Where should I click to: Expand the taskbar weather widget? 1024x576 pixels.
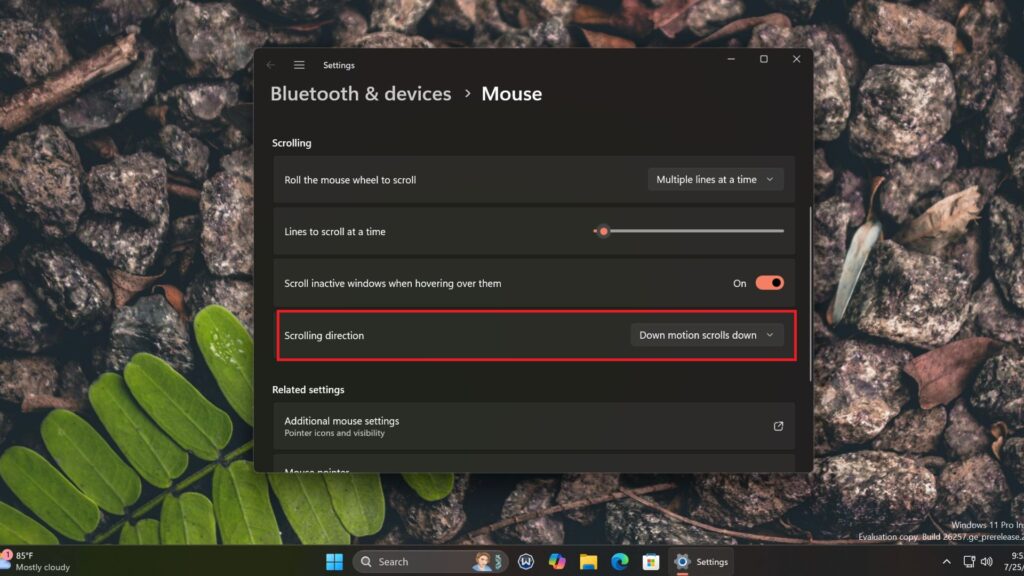(35, 561)
